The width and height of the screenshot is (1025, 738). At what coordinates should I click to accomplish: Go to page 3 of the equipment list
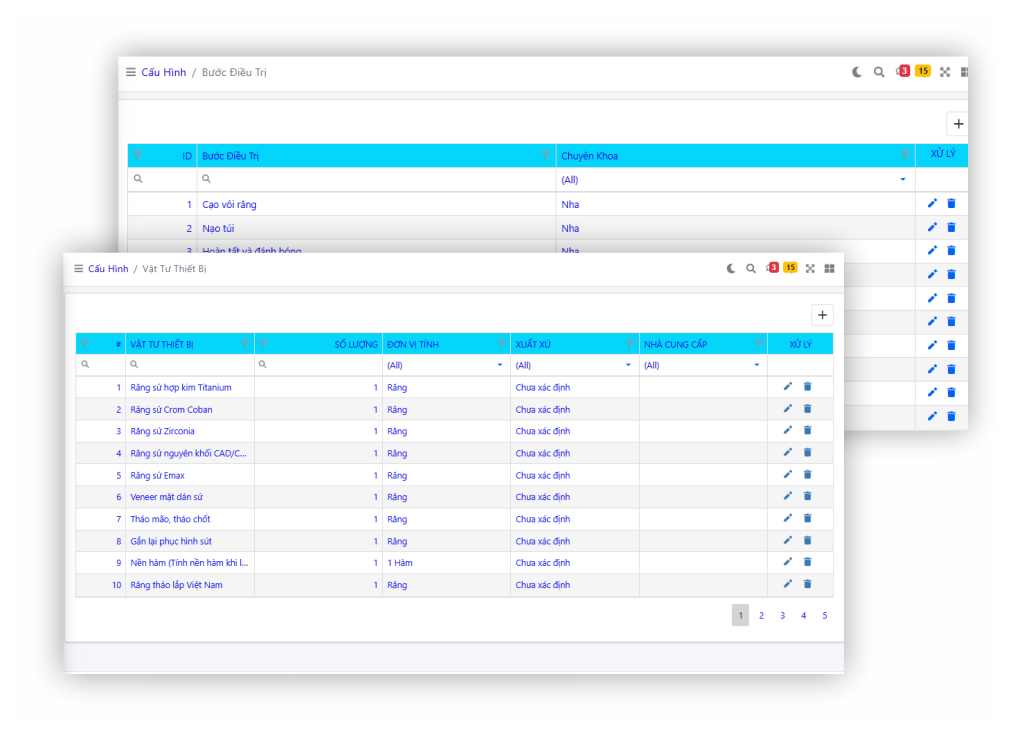(x=782, y=616)
